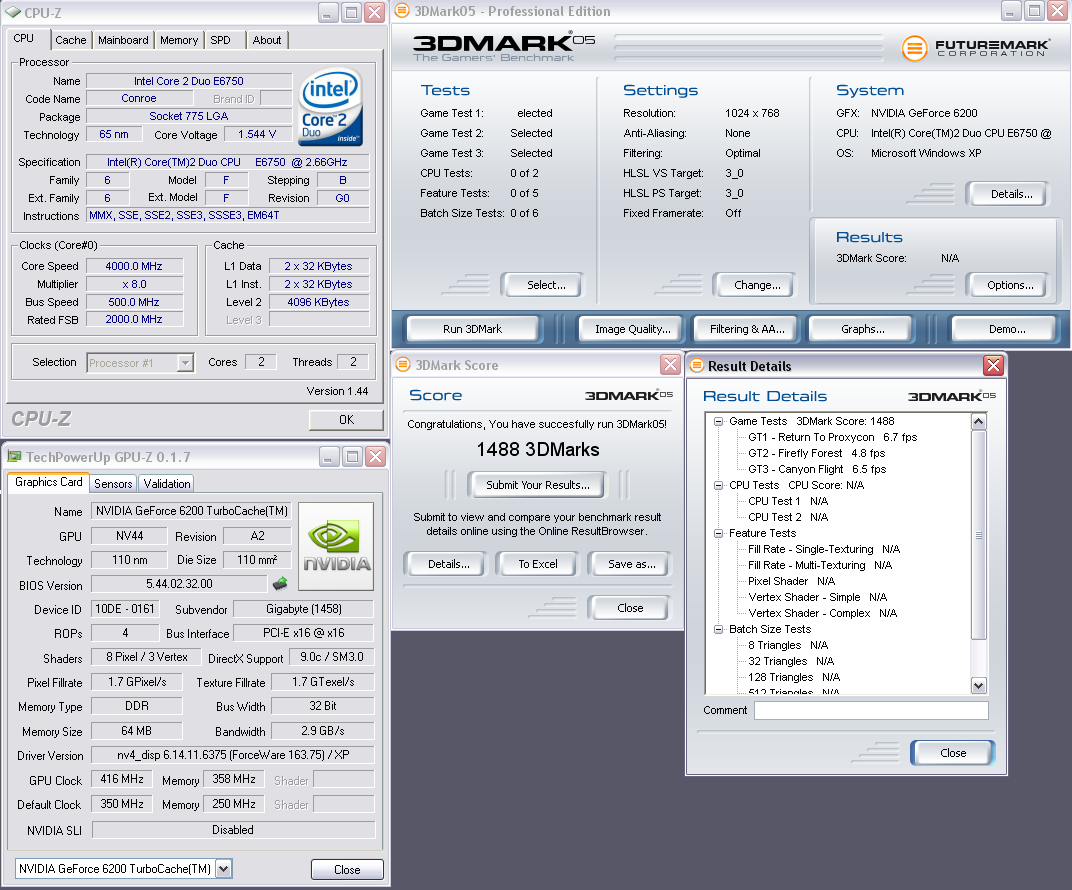
Task: Switch to the Sensors tab in GPU-Z
Action: pyautogui.click(x=113, y=483)
